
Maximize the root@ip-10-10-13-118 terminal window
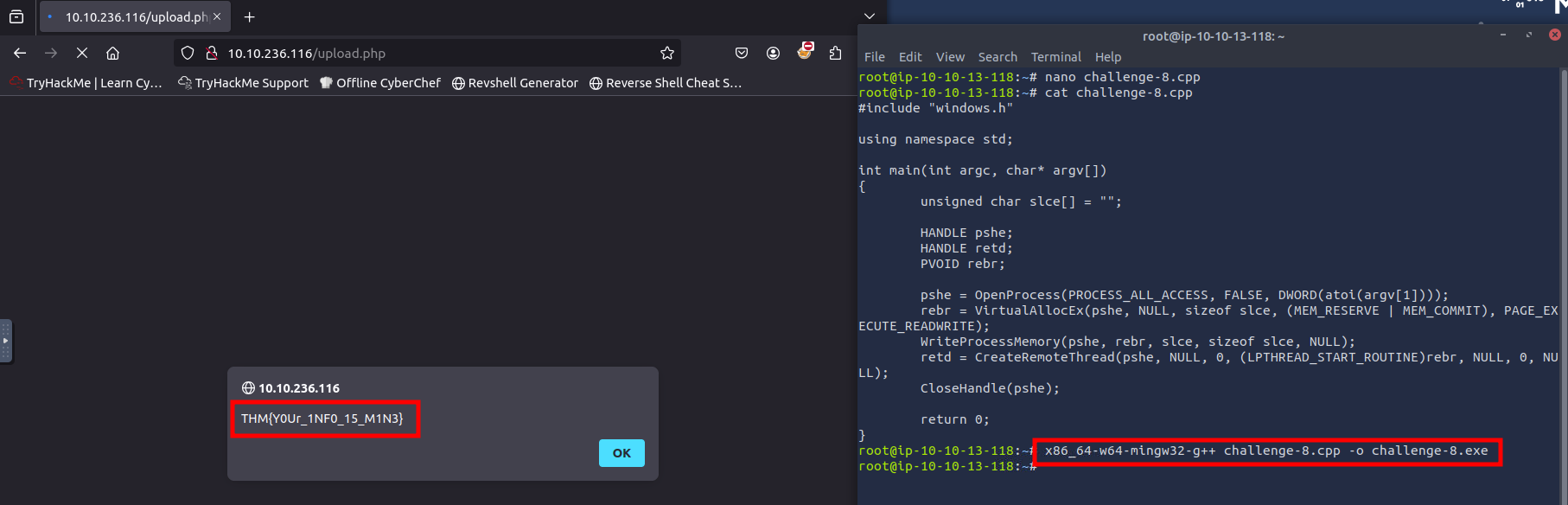click(x=1529, y=35)
